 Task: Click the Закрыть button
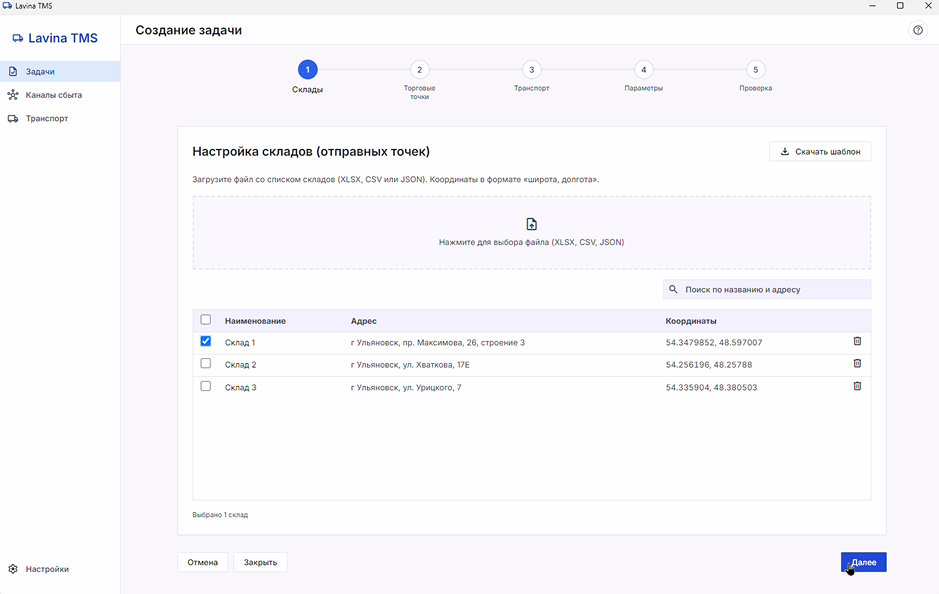point(260,562)
